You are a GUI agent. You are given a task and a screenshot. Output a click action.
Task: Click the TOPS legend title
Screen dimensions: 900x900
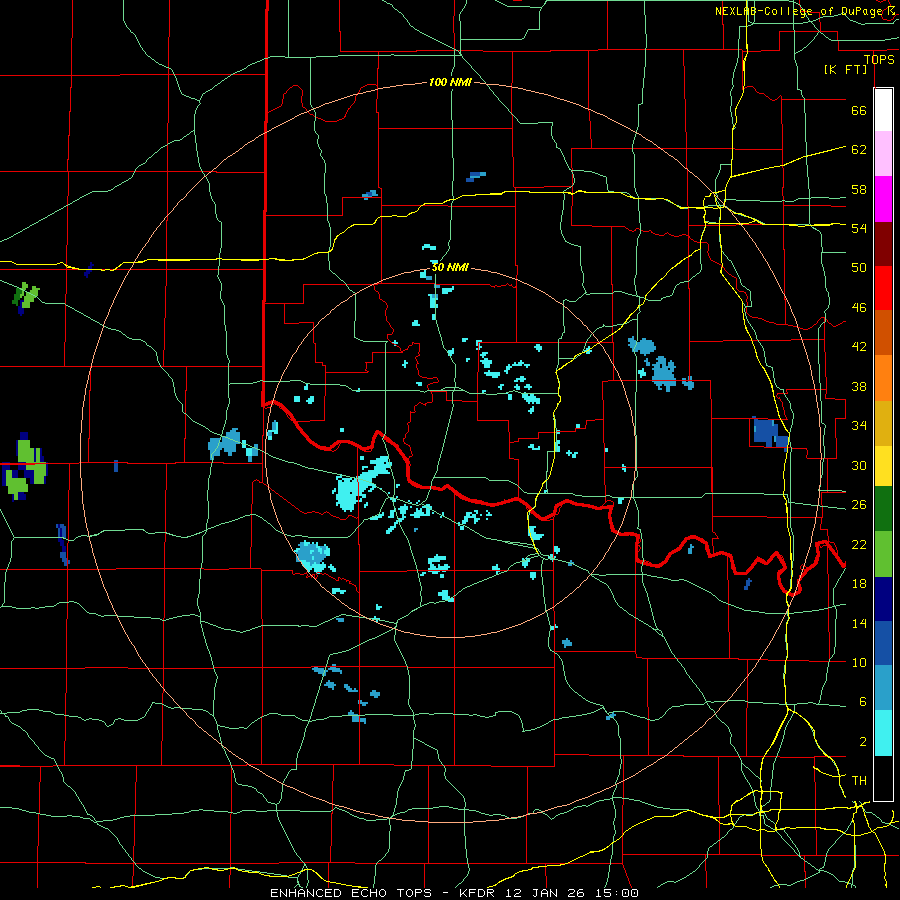point(879,59)
